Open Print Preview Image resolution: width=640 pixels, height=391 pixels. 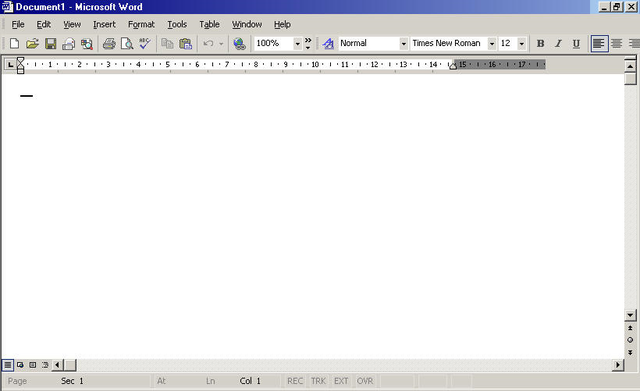[127, 43]
